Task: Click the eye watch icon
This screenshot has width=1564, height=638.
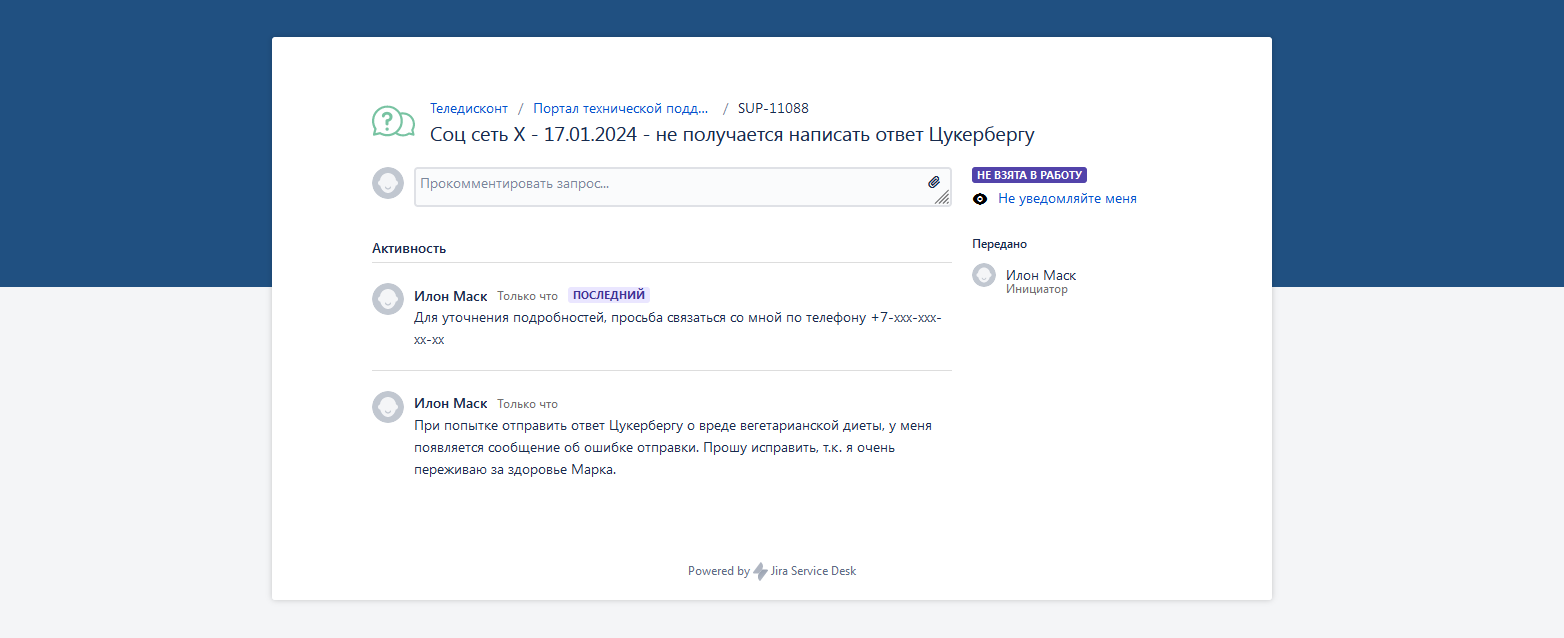Action: click(980, 199)
